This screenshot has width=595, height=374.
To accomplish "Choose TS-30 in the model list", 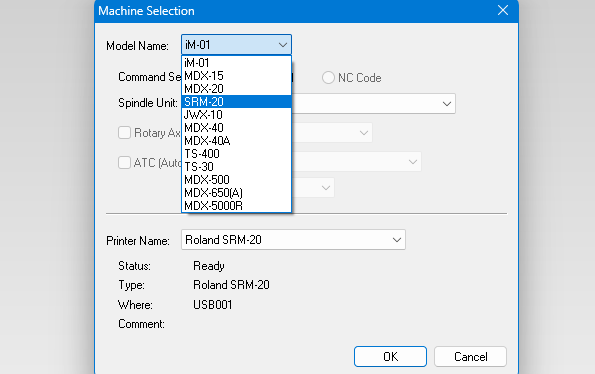I will 236,167.
